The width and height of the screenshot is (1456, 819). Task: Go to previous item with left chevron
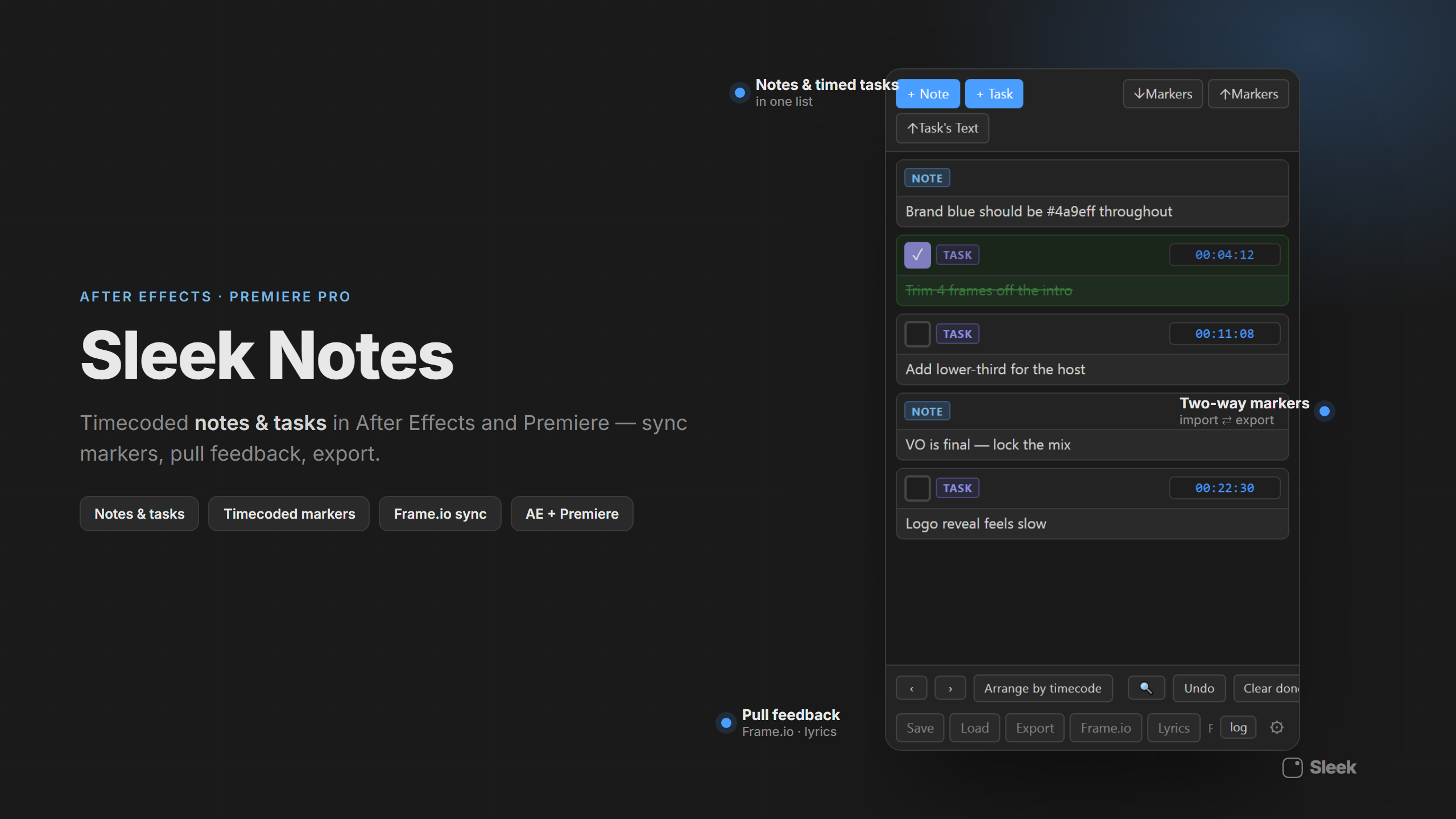(912, 688)
